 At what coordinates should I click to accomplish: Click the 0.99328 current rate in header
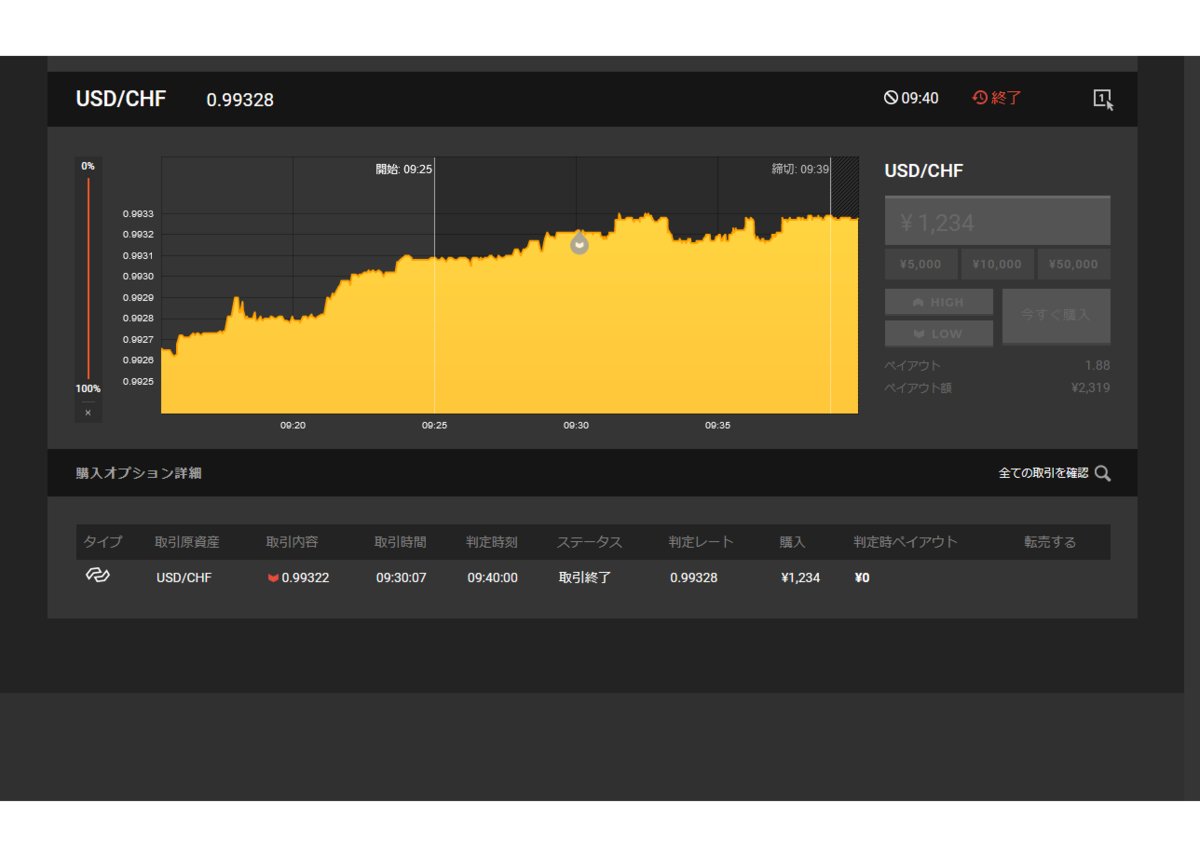click(x=240, y=100)
